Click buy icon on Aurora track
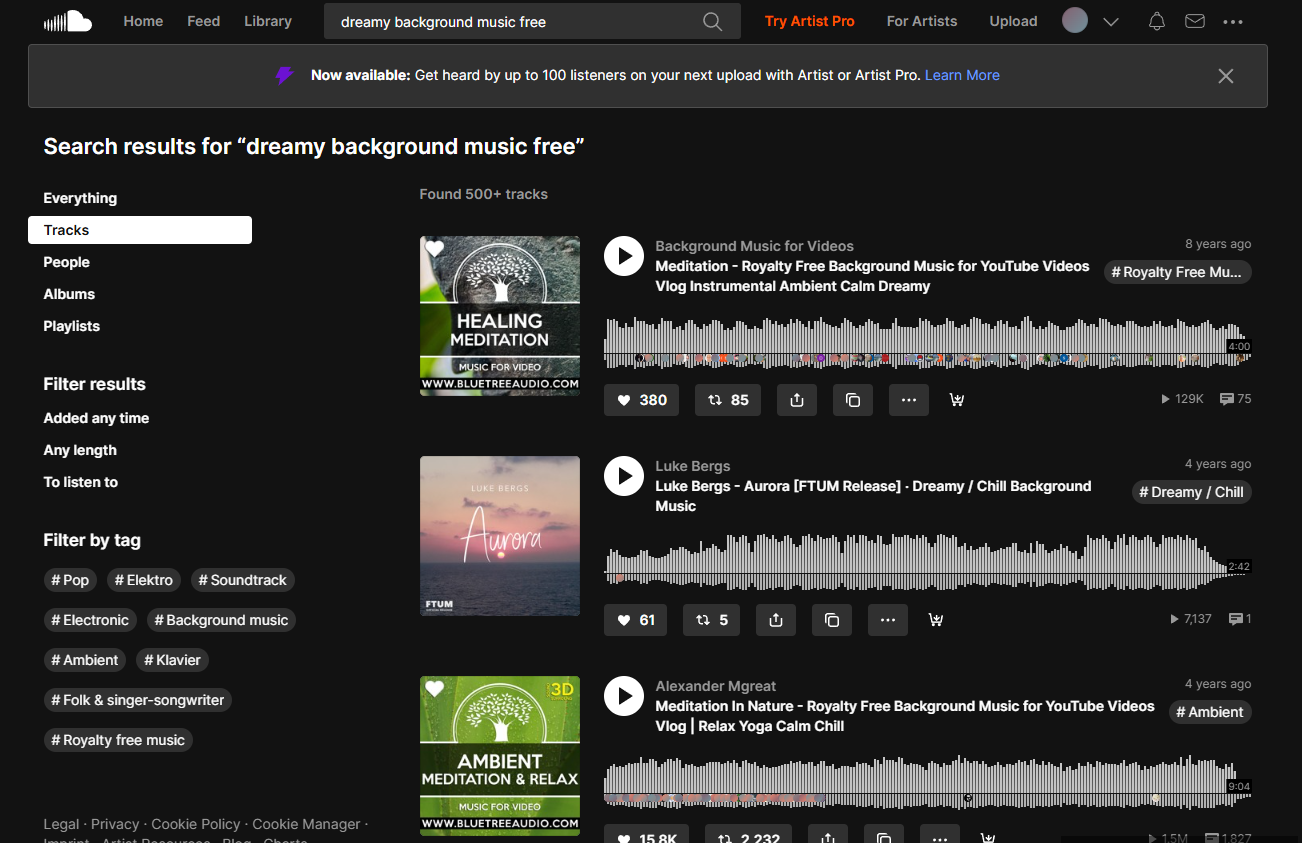1302x843 pixels. pyautogui.click(x=936, y=620)
